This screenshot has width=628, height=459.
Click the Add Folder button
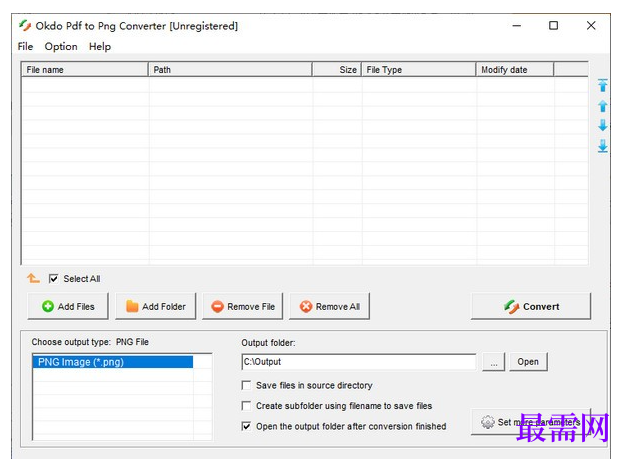click(155, 306)
